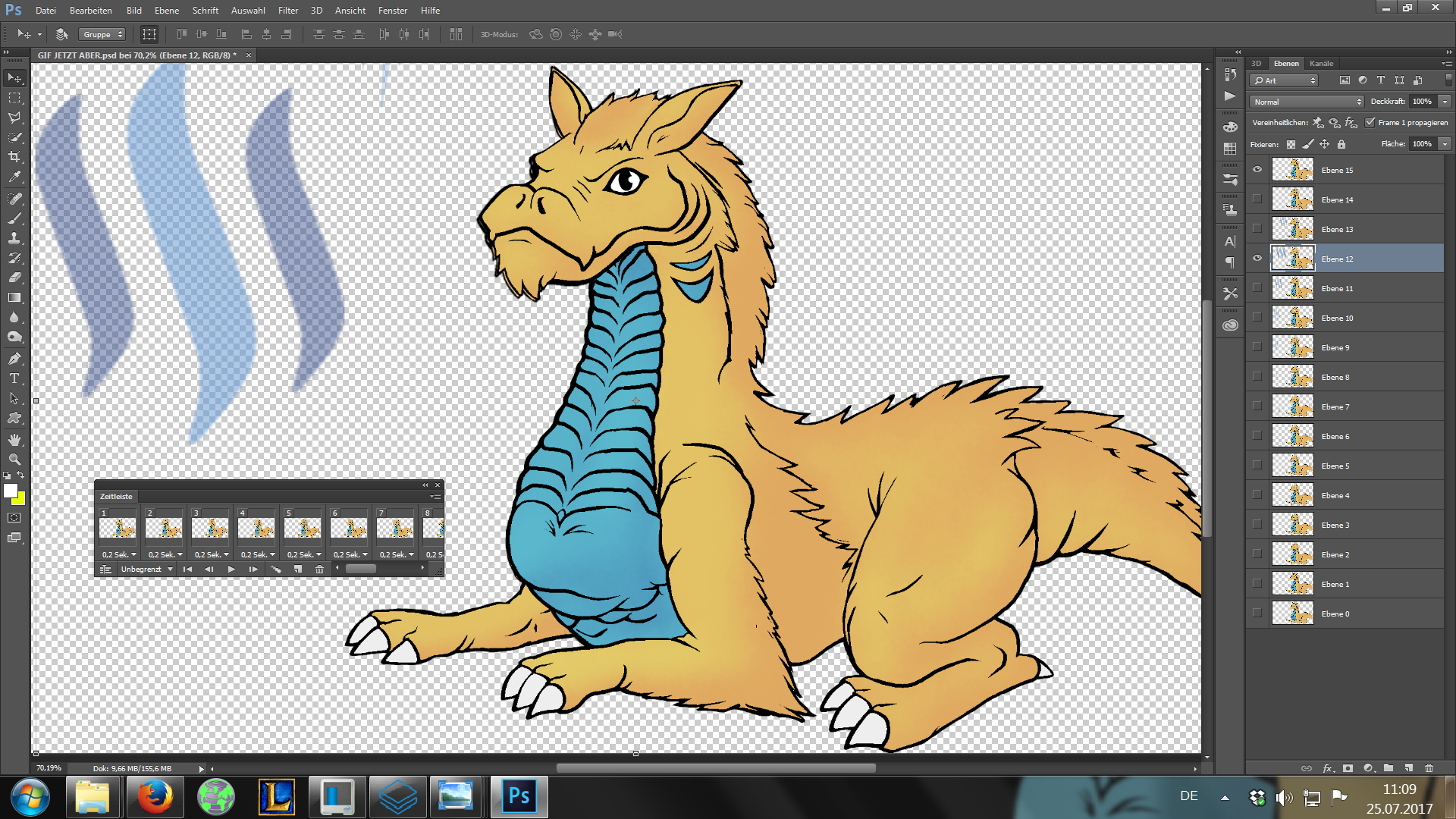Open looping options Unbegrenzt dropdown
The height and width of the screenshot is (819, 1456).
(146, 569)
